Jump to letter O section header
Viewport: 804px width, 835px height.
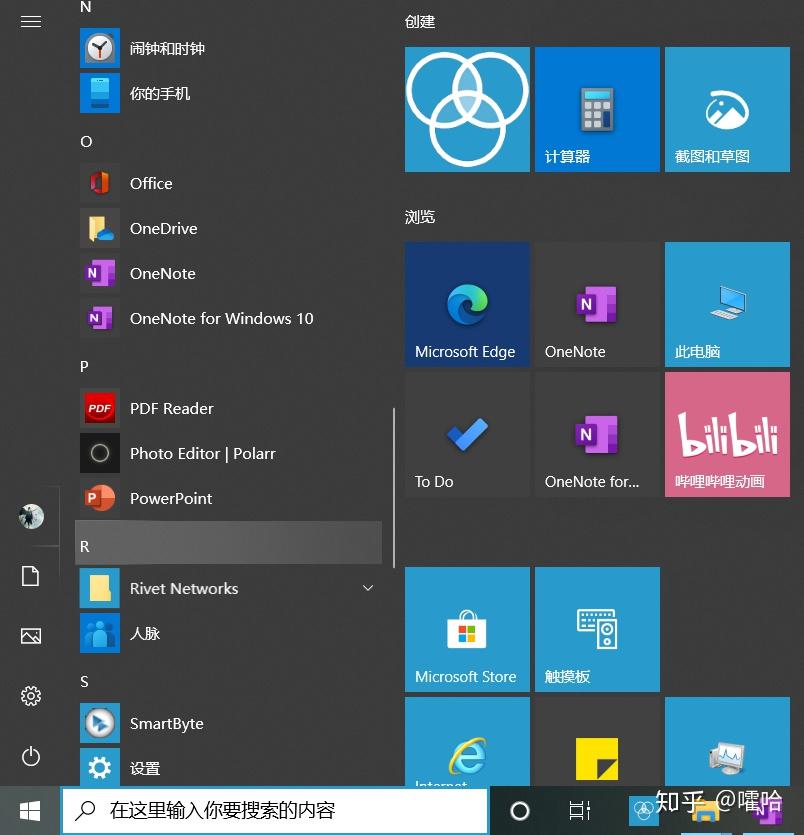(x=86, y=142)
